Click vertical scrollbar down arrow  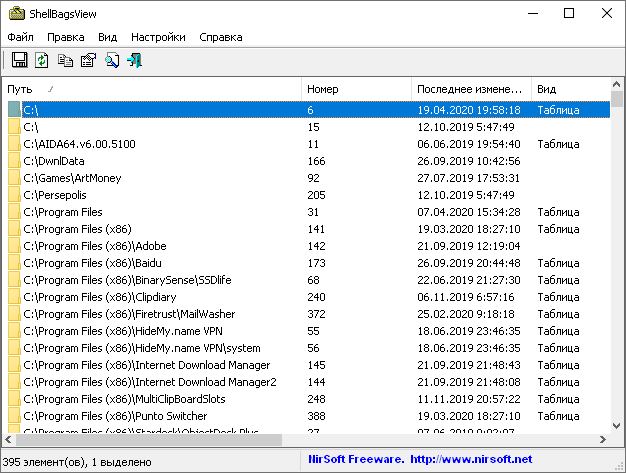[616, 426]
